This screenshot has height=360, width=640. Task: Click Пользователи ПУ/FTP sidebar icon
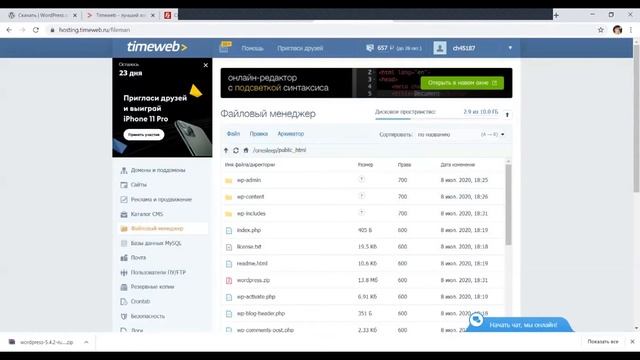point(124,272)
